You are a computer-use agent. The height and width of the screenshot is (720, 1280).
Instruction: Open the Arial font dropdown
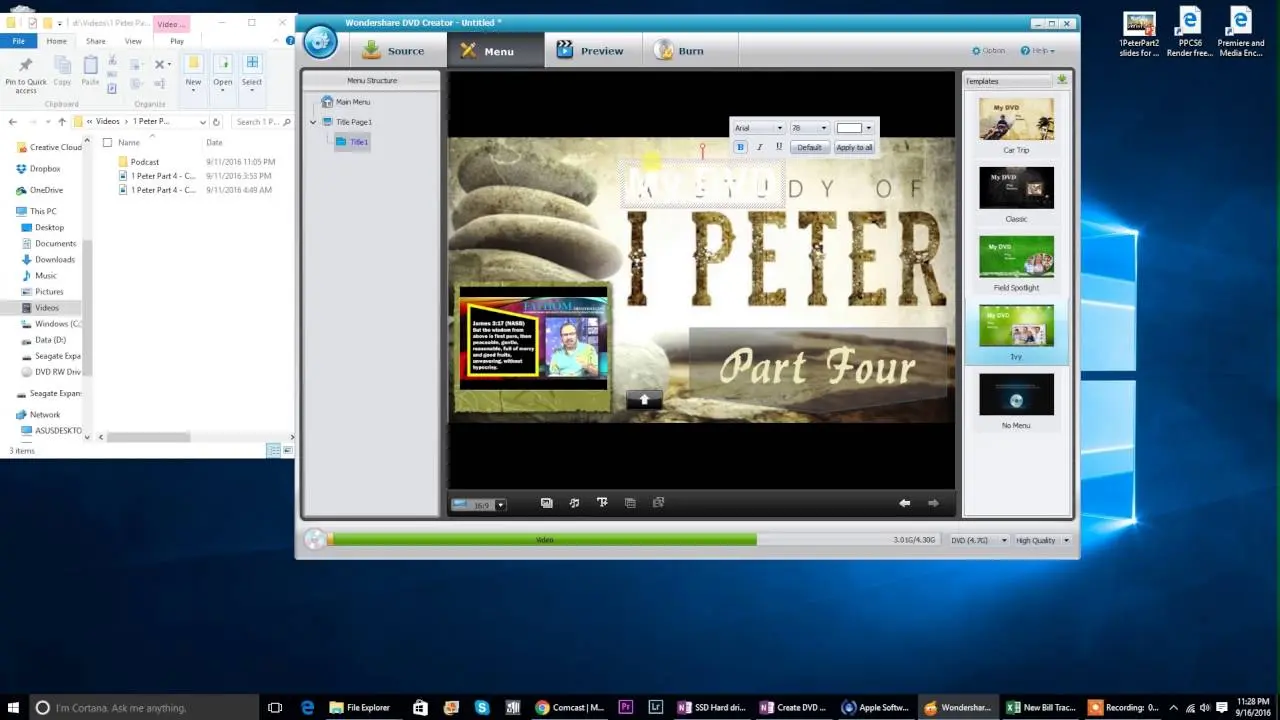759,128
